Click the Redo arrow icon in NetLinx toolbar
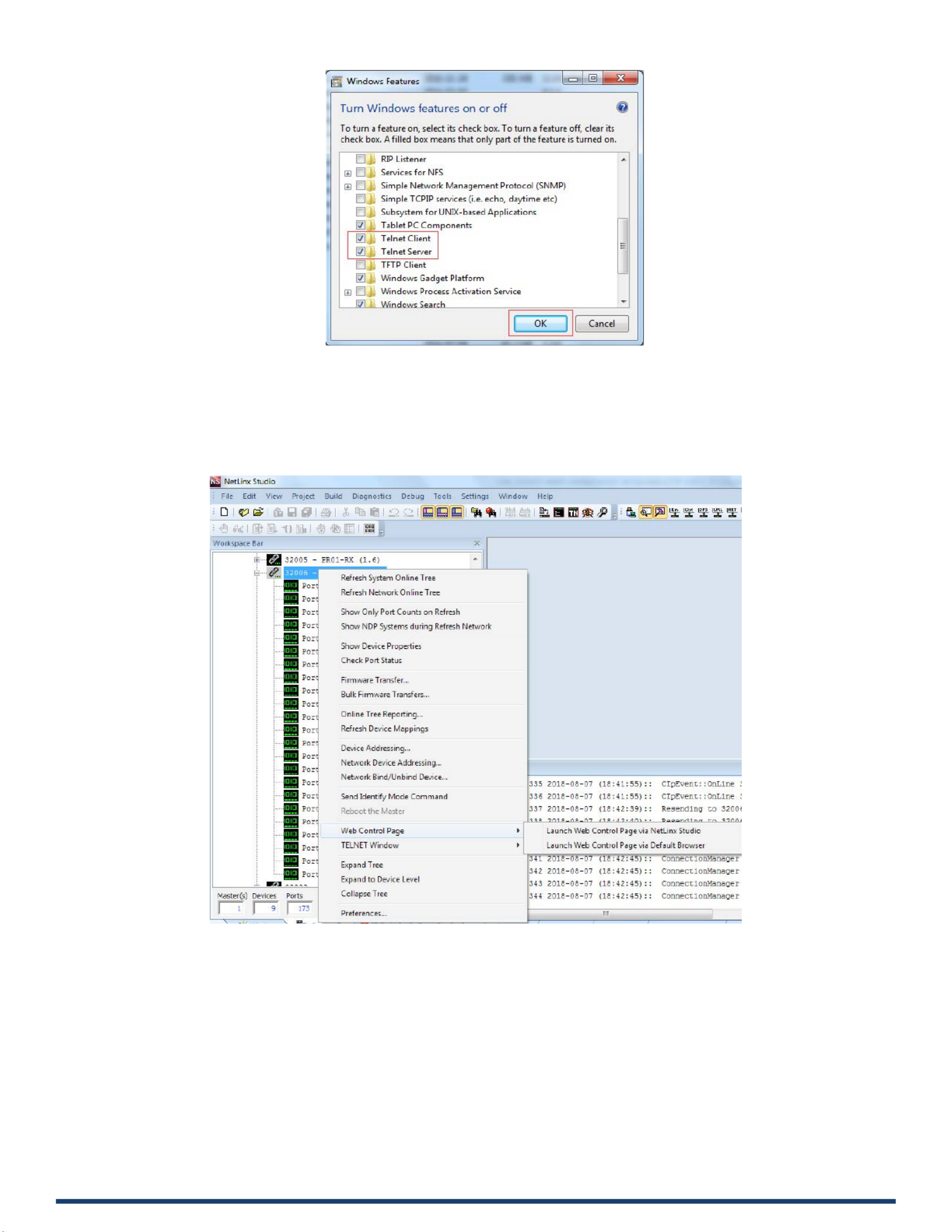 click(x=408, y=512)
